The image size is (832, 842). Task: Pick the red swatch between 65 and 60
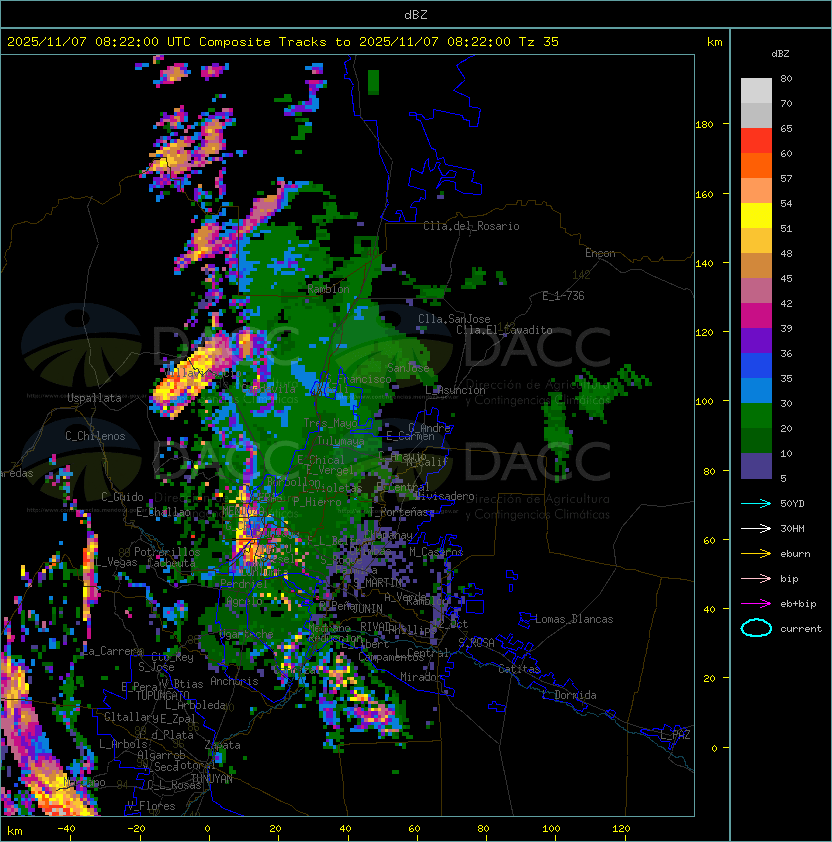pyautogui.click(x=756, y=141)
